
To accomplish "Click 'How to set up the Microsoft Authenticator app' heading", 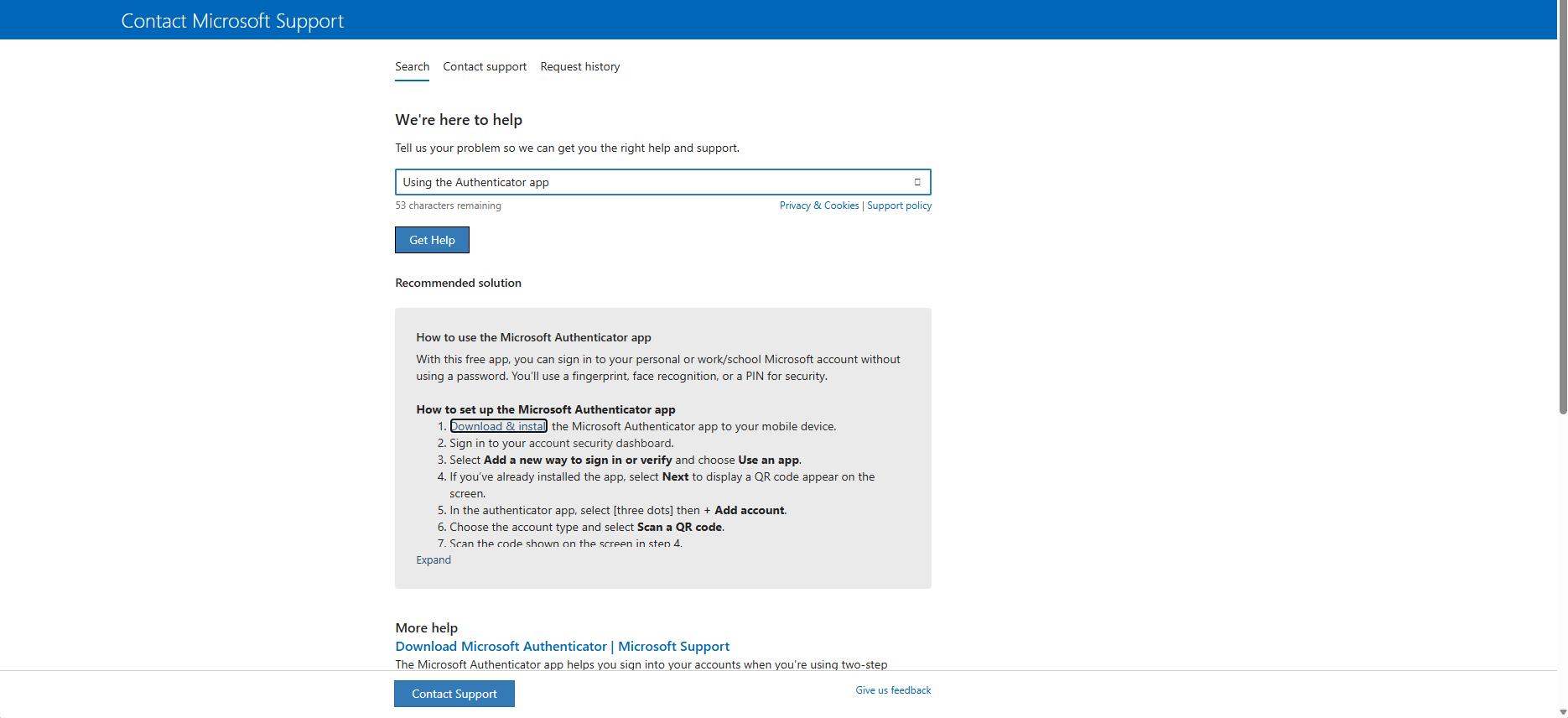I will [x=546, y=409].
